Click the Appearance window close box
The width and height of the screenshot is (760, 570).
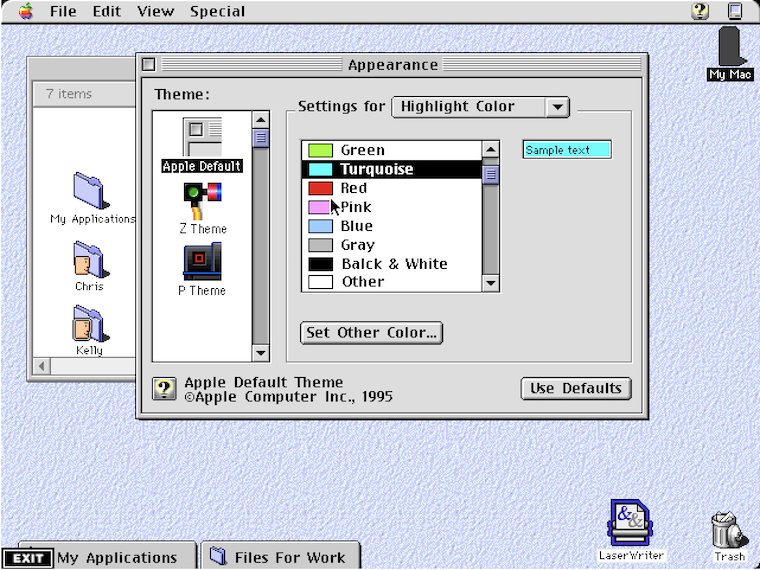[x=149, y=64]
